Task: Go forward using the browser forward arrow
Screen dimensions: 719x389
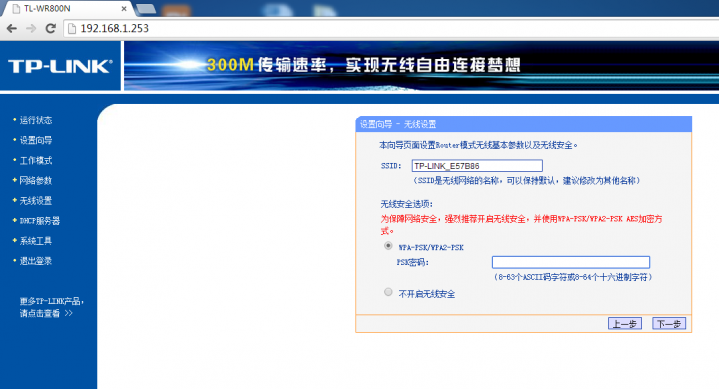Action: coord(31,28)
